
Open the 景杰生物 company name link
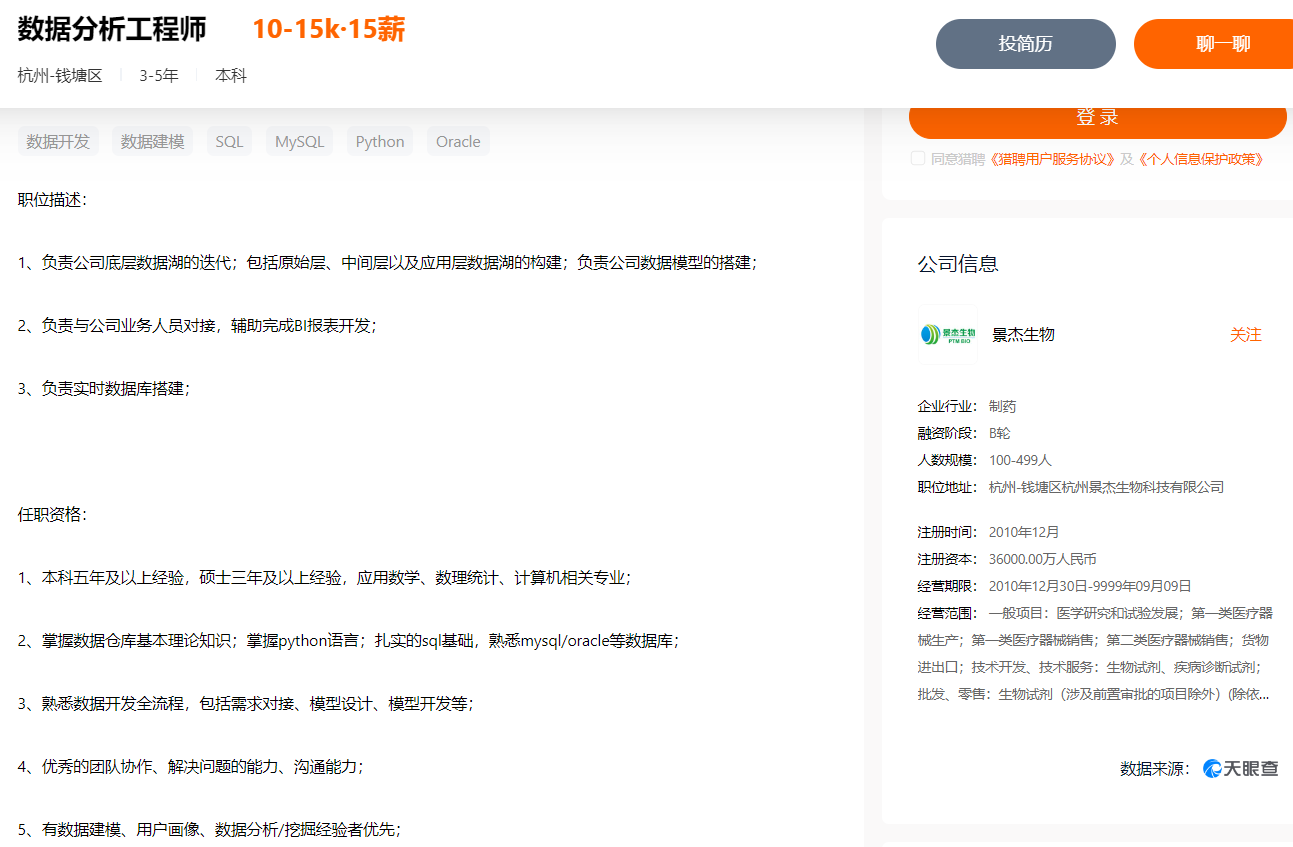pyautogui.click(x=1023, y=335)
